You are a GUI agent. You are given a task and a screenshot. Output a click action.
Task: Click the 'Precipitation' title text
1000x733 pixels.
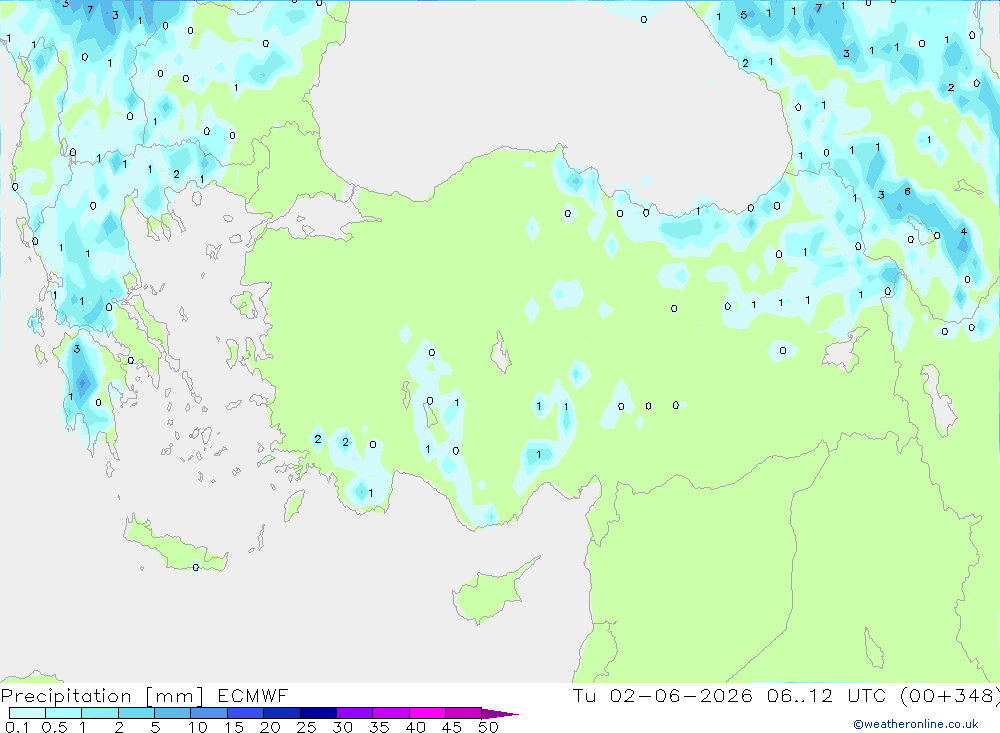point(66,696)
